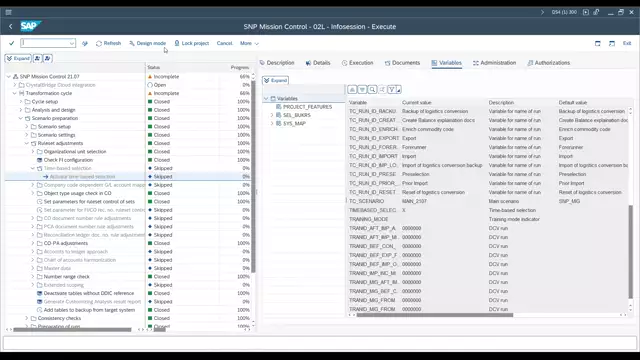Select MAIN_2107 current value cell

point(414,201)
